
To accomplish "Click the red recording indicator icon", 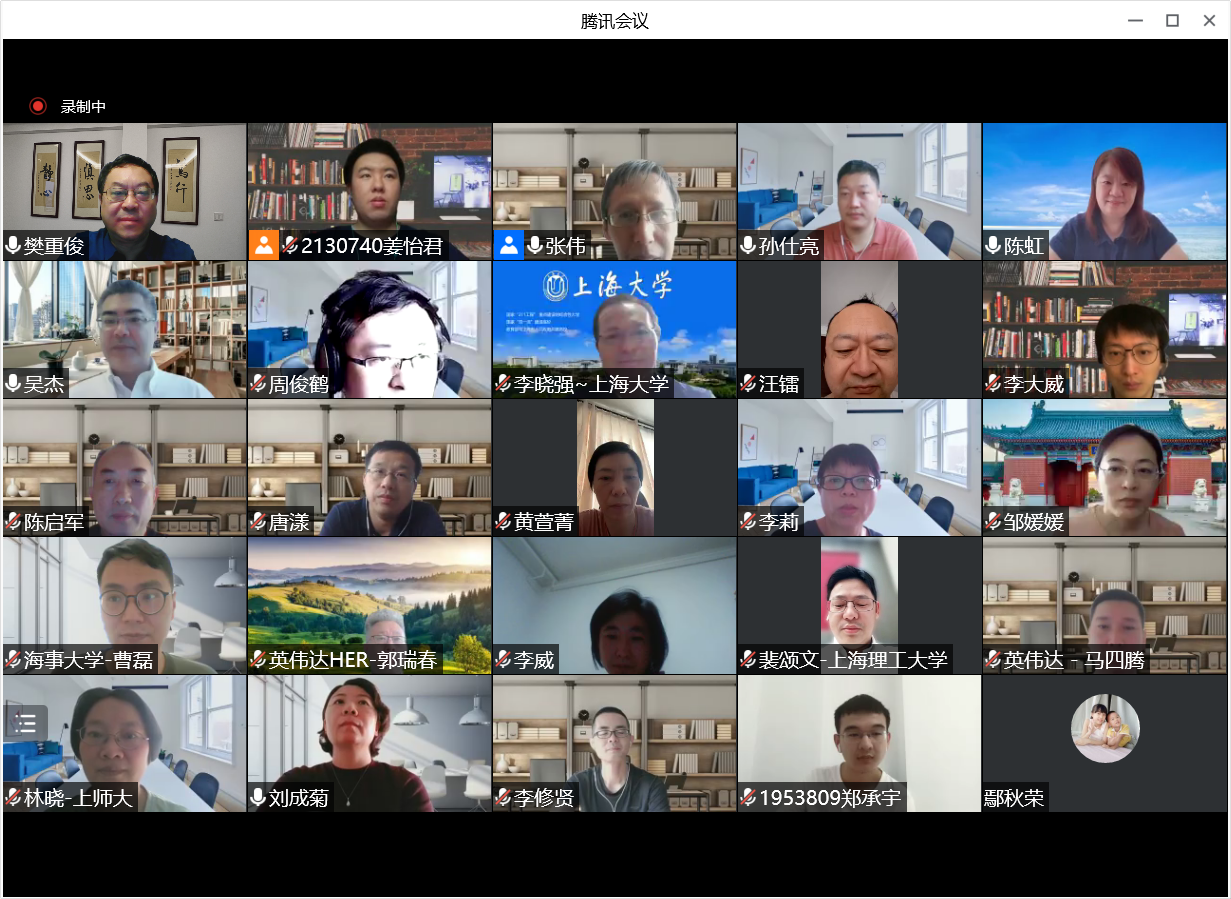I will (x=38, y=106).
